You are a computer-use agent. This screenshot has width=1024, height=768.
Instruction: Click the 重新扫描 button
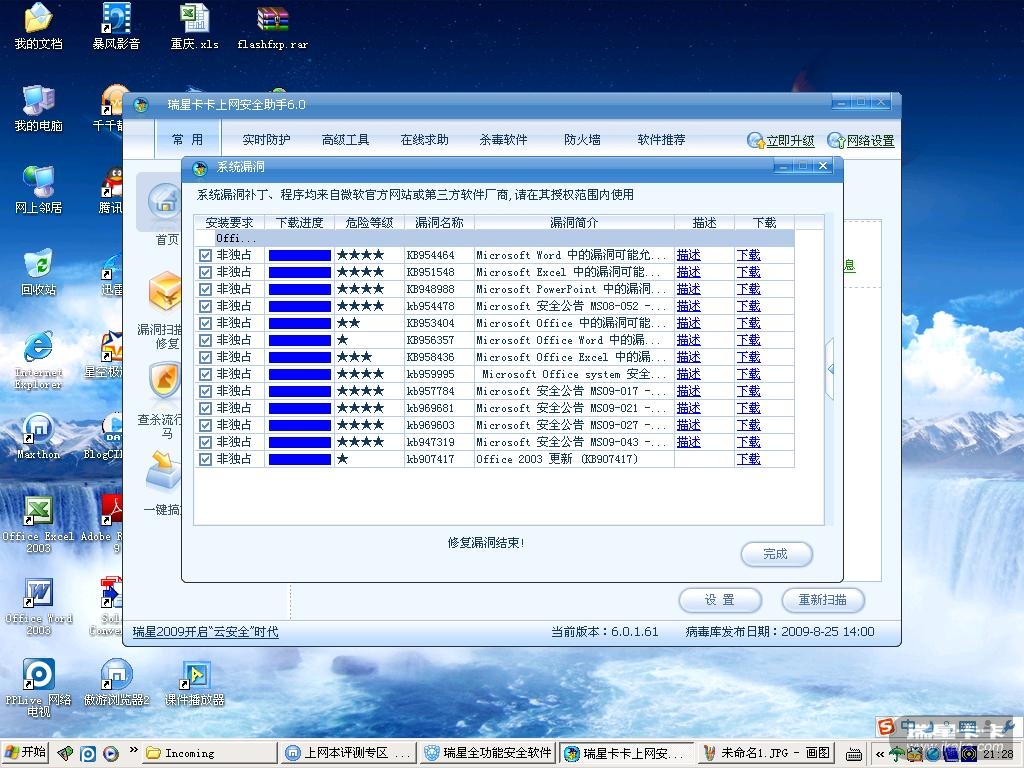pyautogui.click(x=822, y=600)
